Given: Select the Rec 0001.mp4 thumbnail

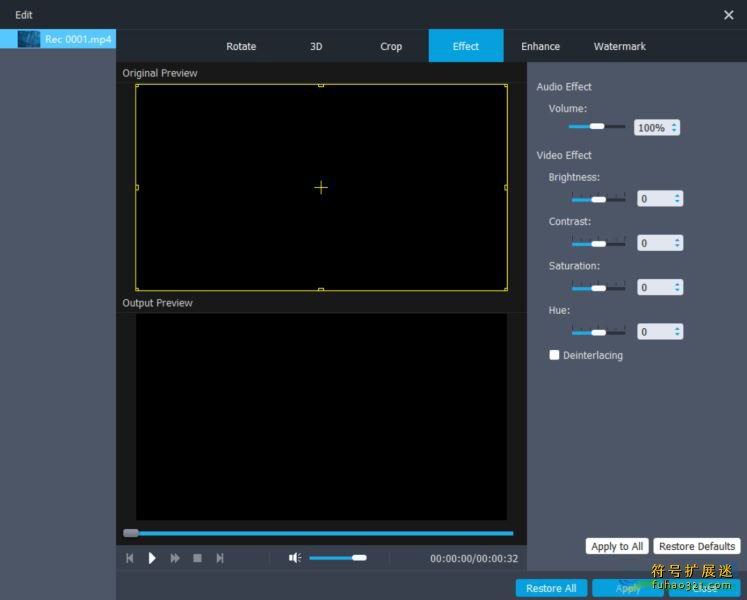Looking at the screenshot, I should tap(29, 39).
